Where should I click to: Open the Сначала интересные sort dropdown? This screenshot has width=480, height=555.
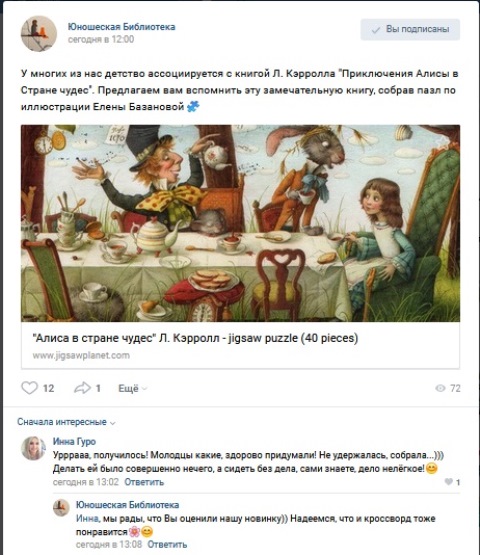pos(66,422)
